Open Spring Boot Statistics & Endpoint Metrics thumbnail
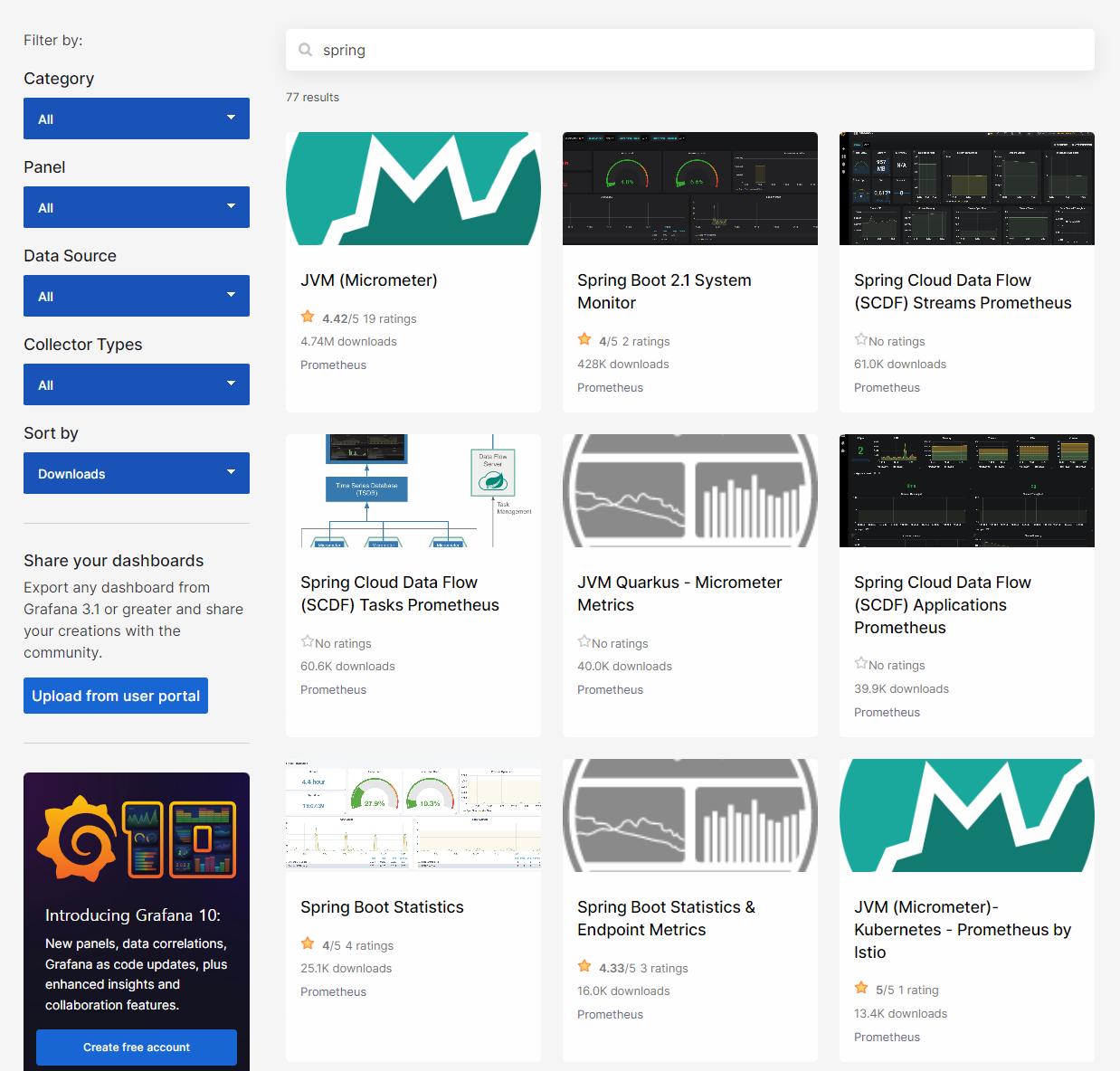The width and height of the screenshot is (1120, 1071). [690, 815]
